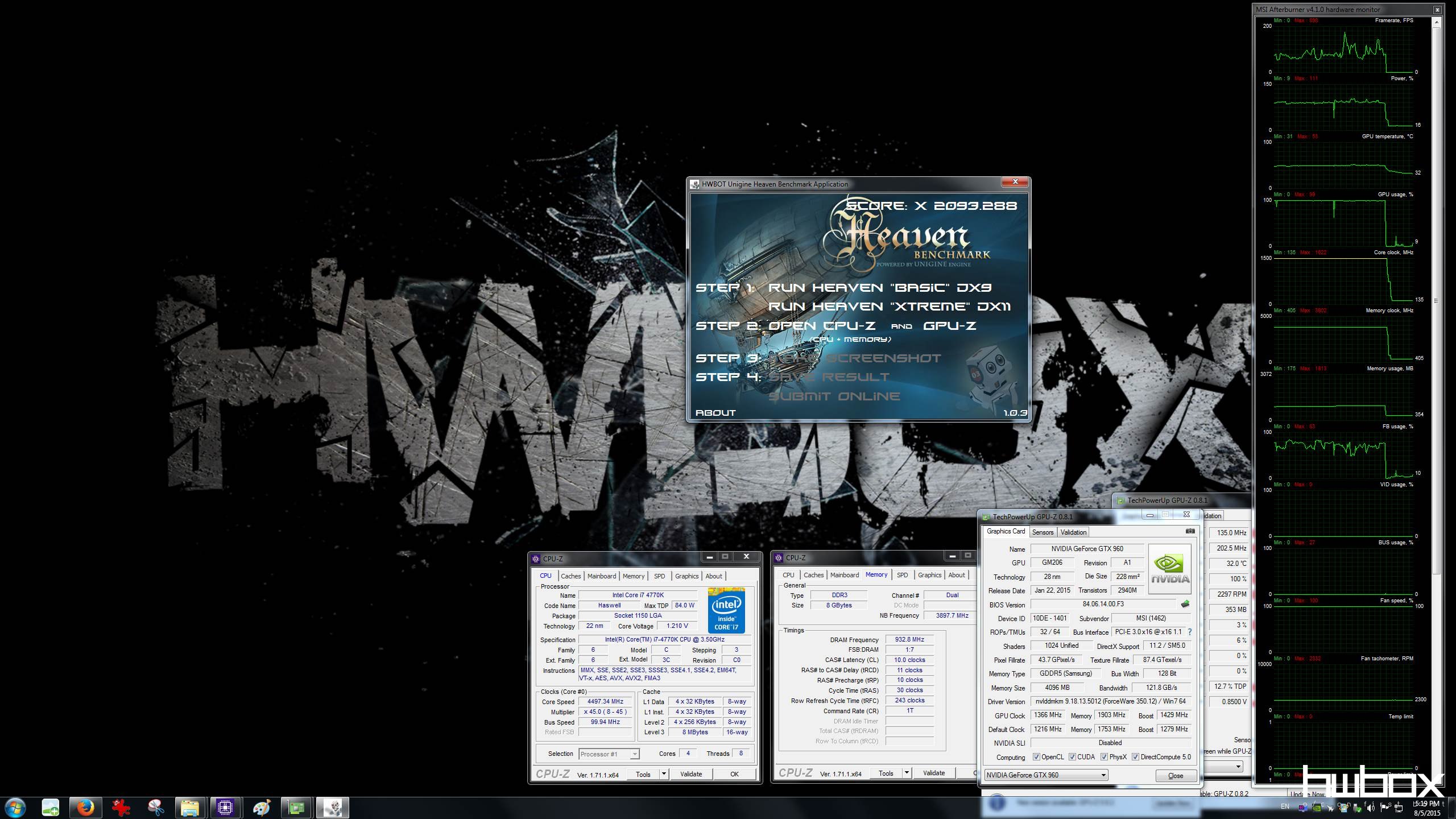1456x819 pixels.
Task: Toggle the DirectCompute 5.0 checkbox
Action: [x=1135, y=757]
